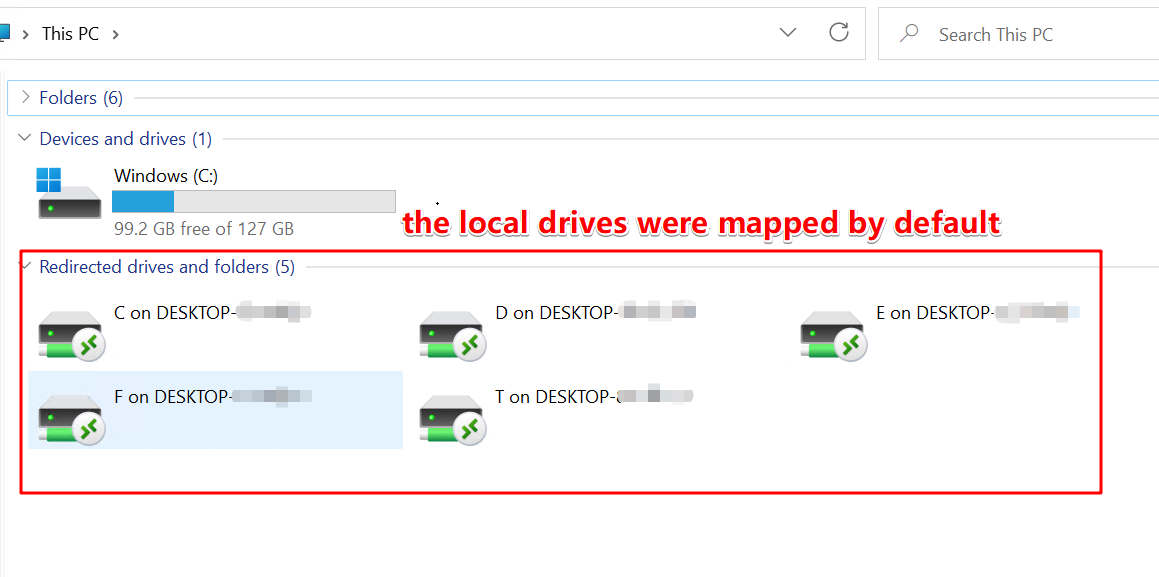This screenshot has height=577, width=1159.
Task: Open the address bar history dropdown chevron
Action: [787, 32]
